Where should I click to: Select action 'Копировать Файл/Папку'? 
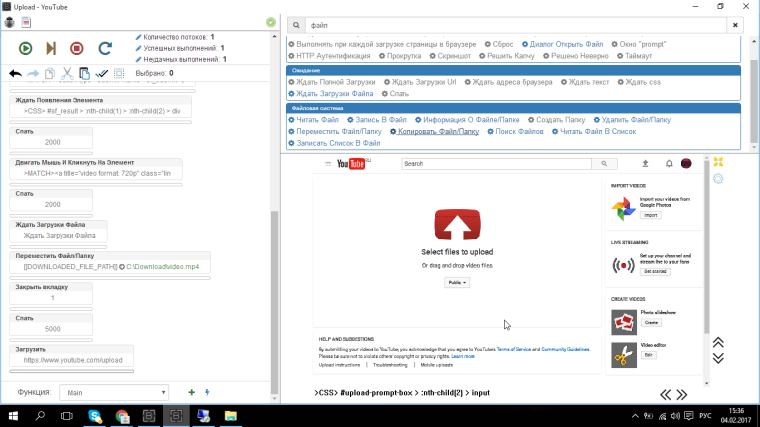click(435, 131)
